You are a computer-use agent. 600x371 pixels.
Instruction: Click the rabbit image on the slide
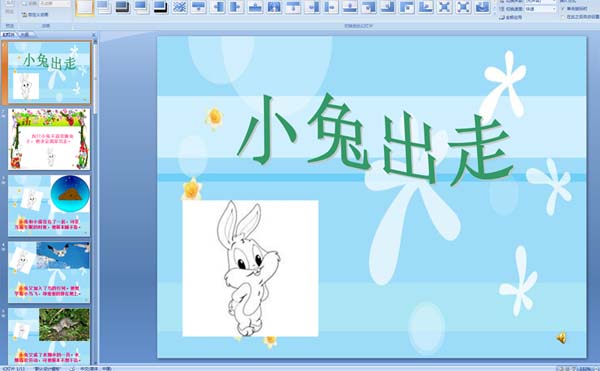click(250, 268)
